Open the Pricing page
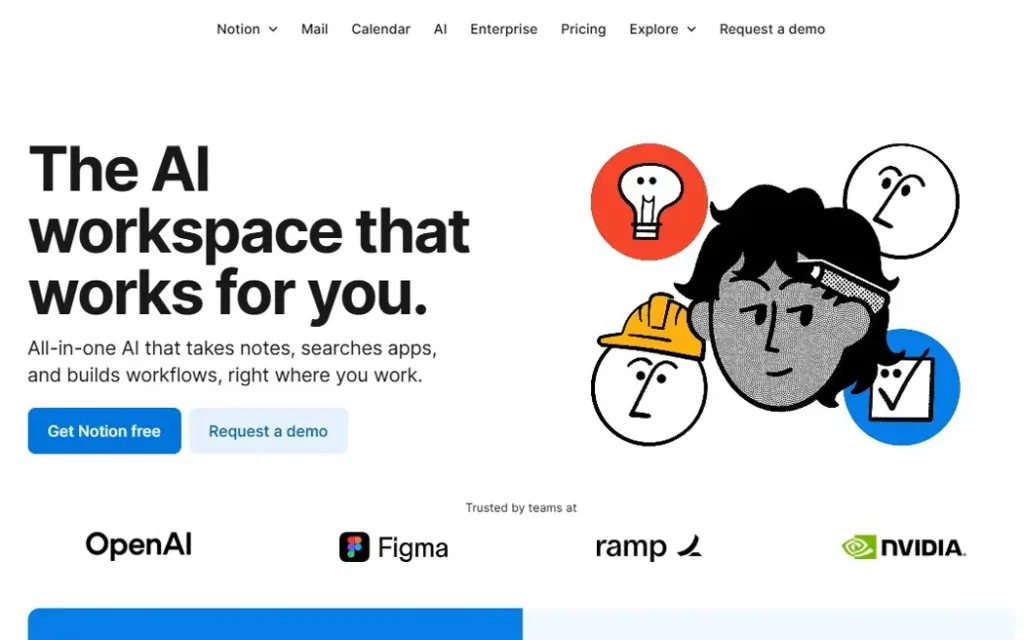Image resolution: width=1024 pixels, height=640 pixels. [x=583, y=29]
